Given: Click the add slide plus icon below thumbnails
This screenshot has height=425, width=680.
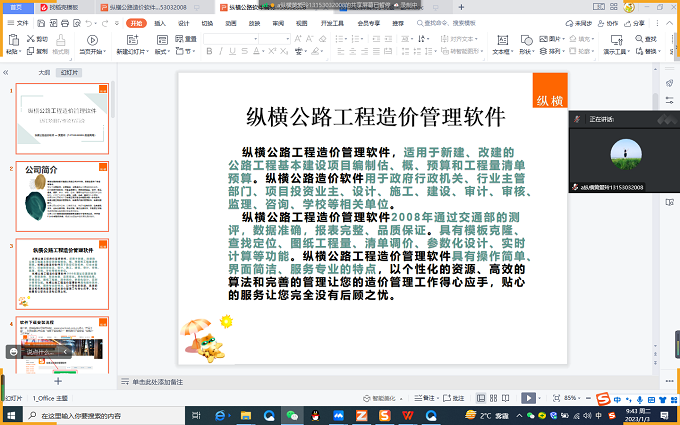Looking at the screenshot, I should click(x=58, y=381).
